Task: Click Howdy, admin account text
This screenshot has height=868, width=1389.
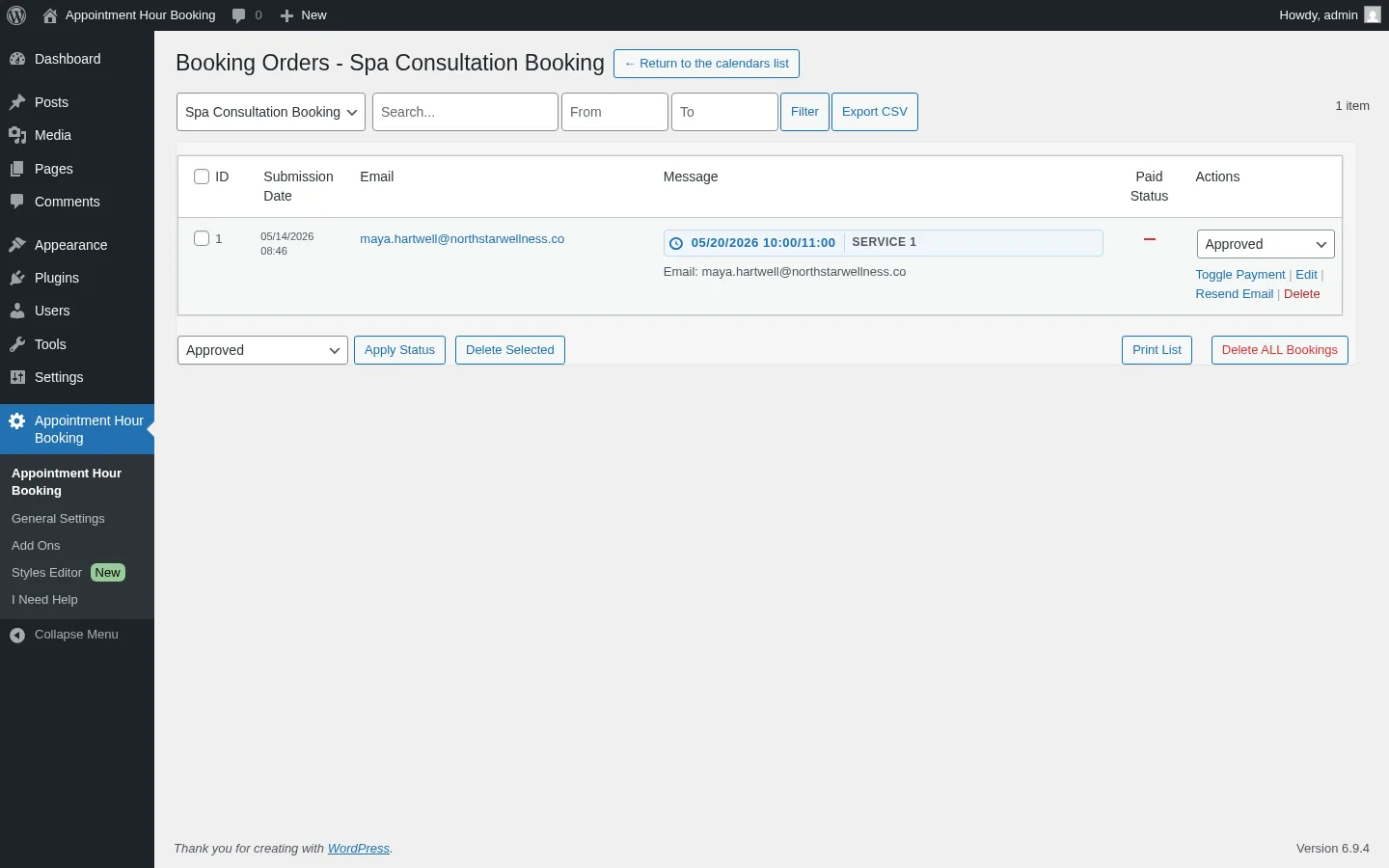Action: 1318,15
